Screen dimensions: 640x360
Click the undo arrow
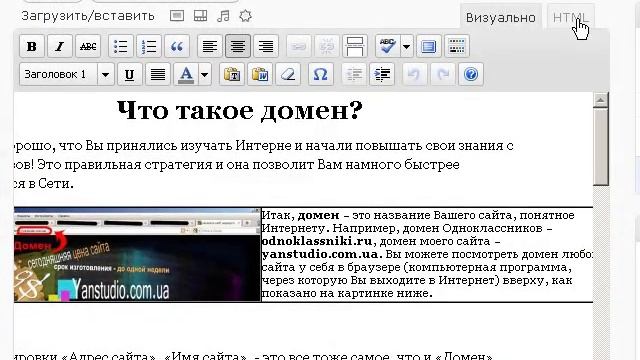pos(414,74)
